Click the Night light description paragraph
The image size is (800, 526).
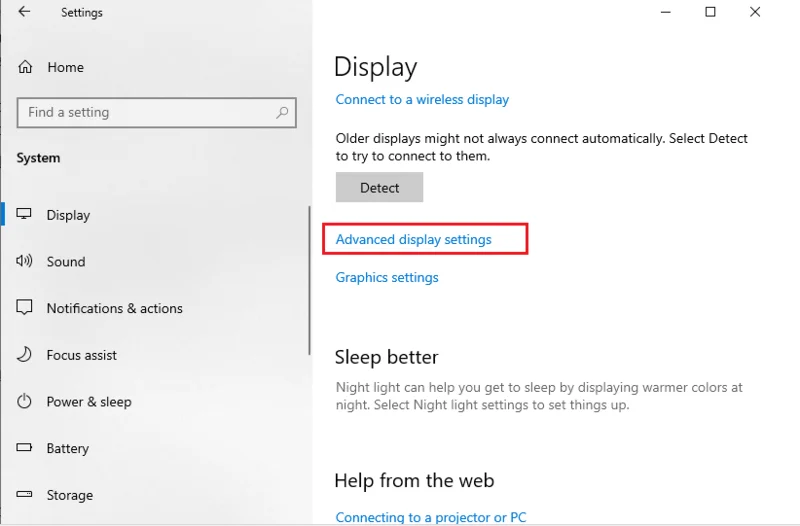pyautogui.click(x=539, y=396)
